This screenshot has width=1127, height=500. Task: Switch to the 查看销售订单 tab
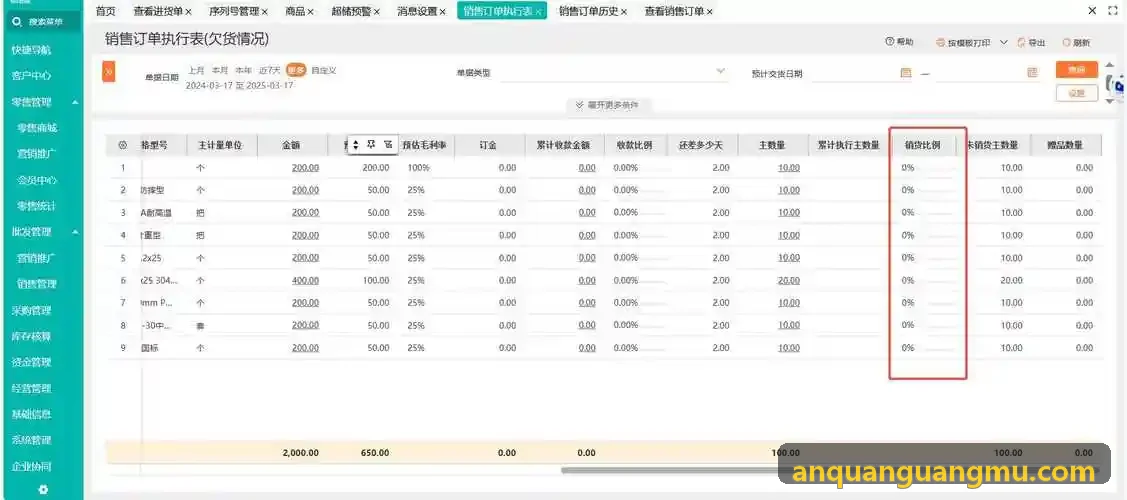coord(674,11)
